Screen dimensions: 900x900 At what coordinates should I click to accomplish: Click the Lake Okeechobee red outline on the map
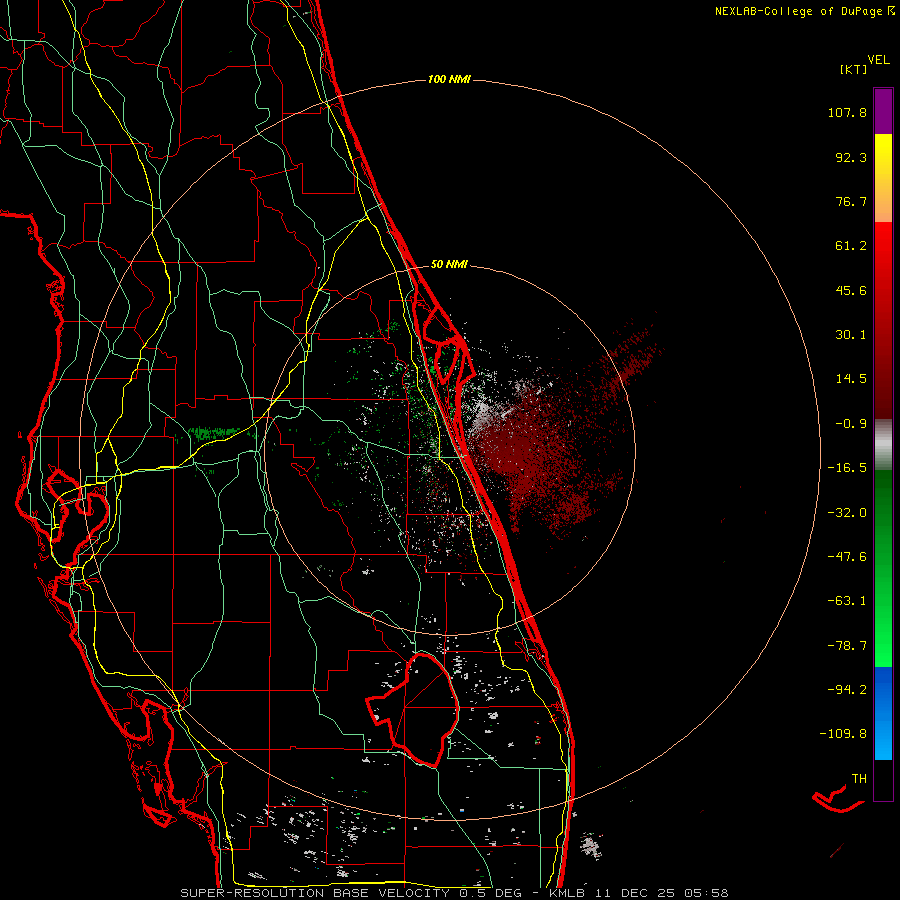coord(414,710)
